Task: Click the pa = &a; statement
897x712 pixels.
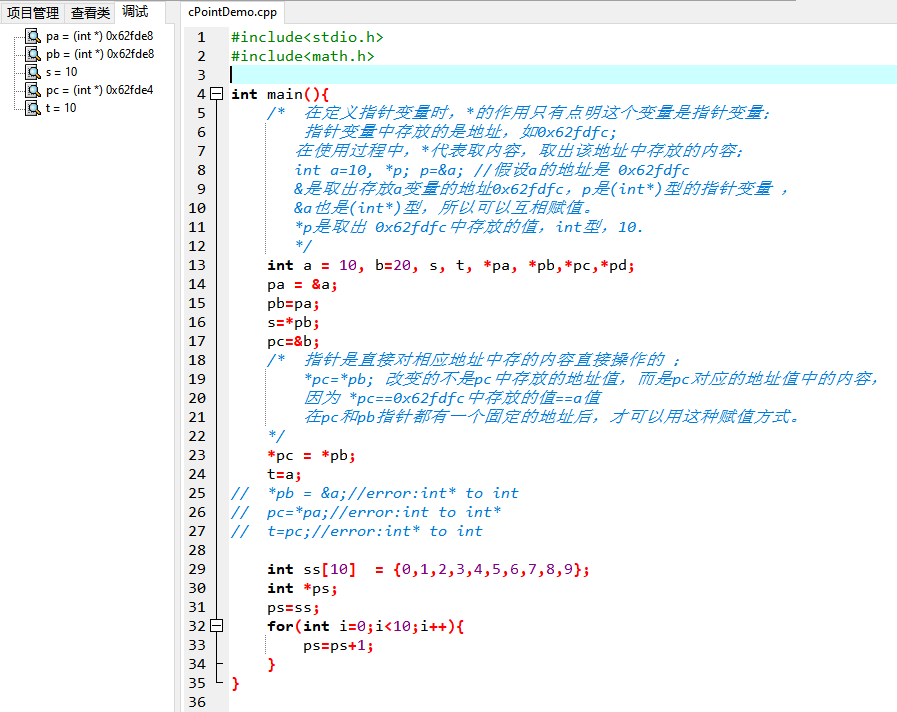Action: (x=302, y=284)
